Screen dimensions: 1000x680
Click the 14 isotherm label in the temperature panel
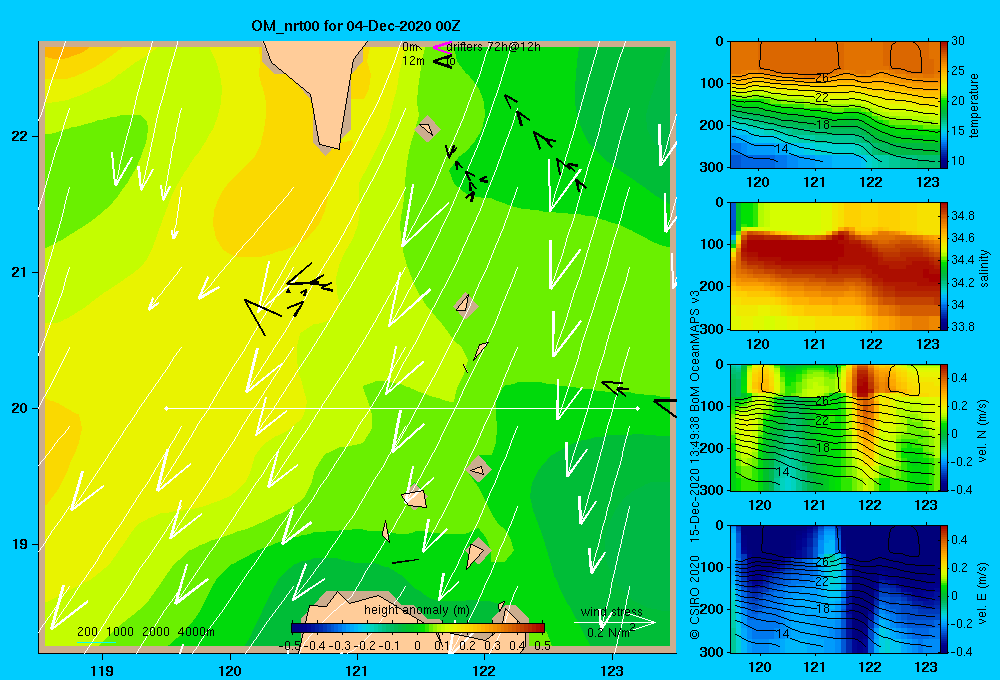[782, 149]
